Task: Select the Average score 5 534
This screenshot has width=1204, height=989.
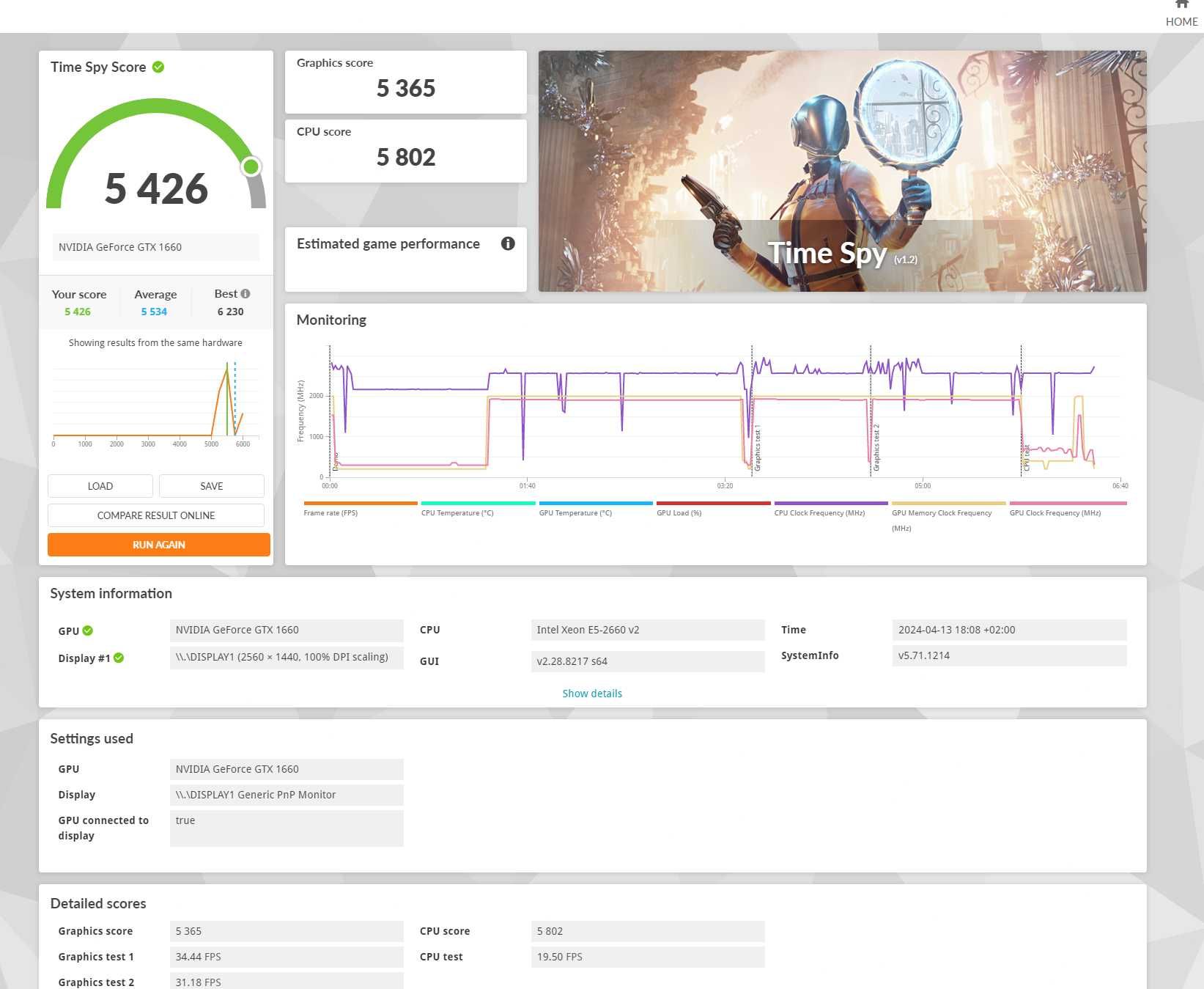Action: pyautogui.click(x=154, y=312)
